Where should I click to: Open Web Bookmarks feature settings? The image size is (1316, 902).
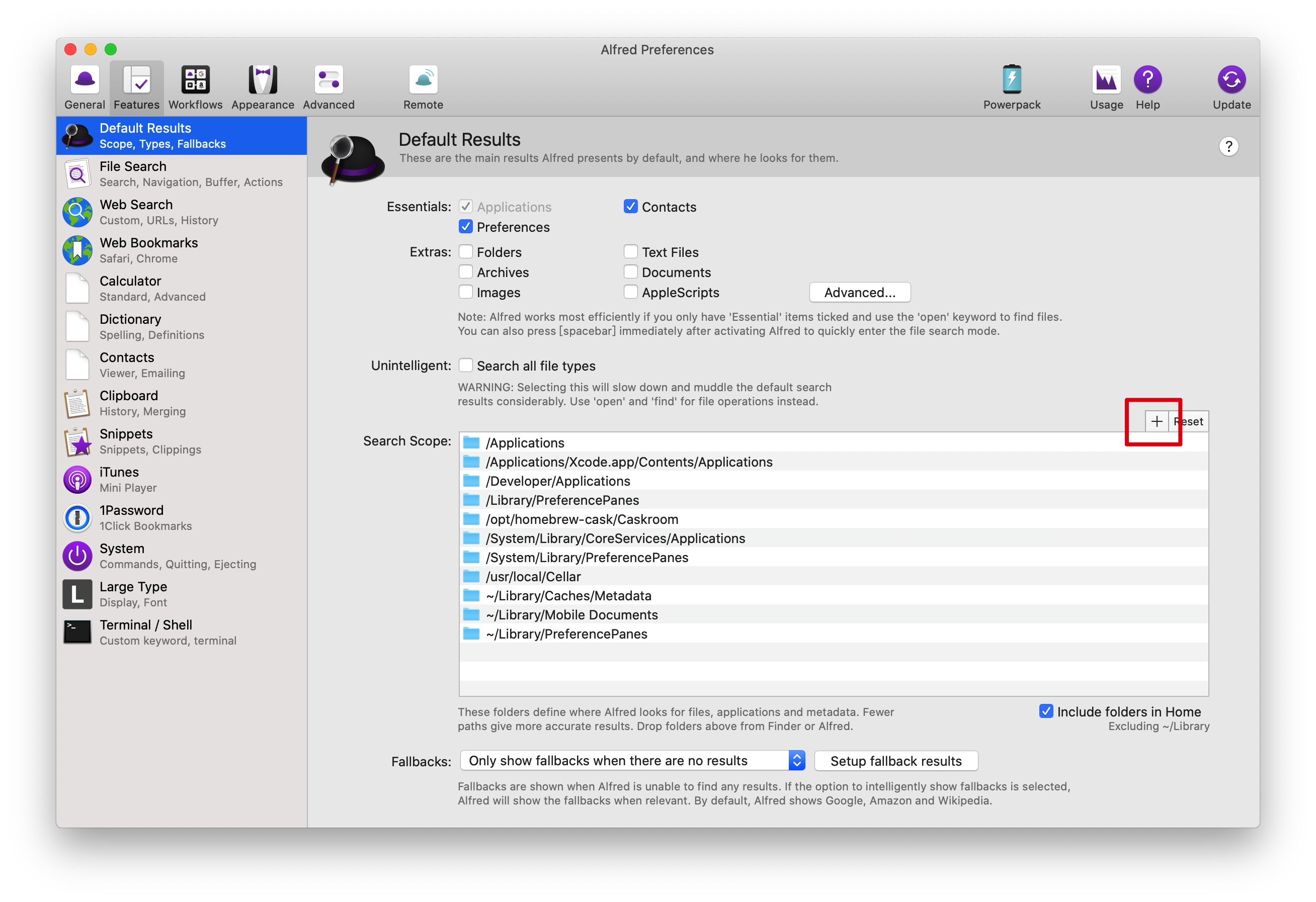(181, 250)
